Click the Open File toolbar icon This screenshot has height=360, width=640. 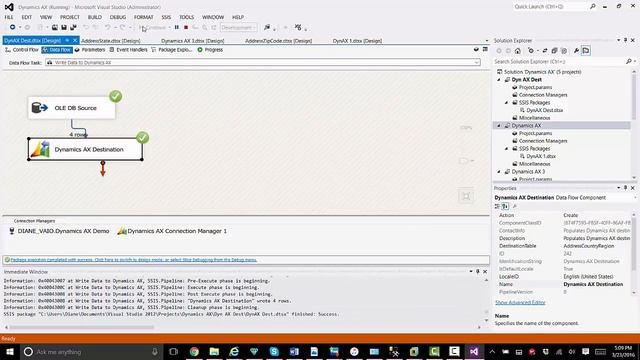point(54,27)
